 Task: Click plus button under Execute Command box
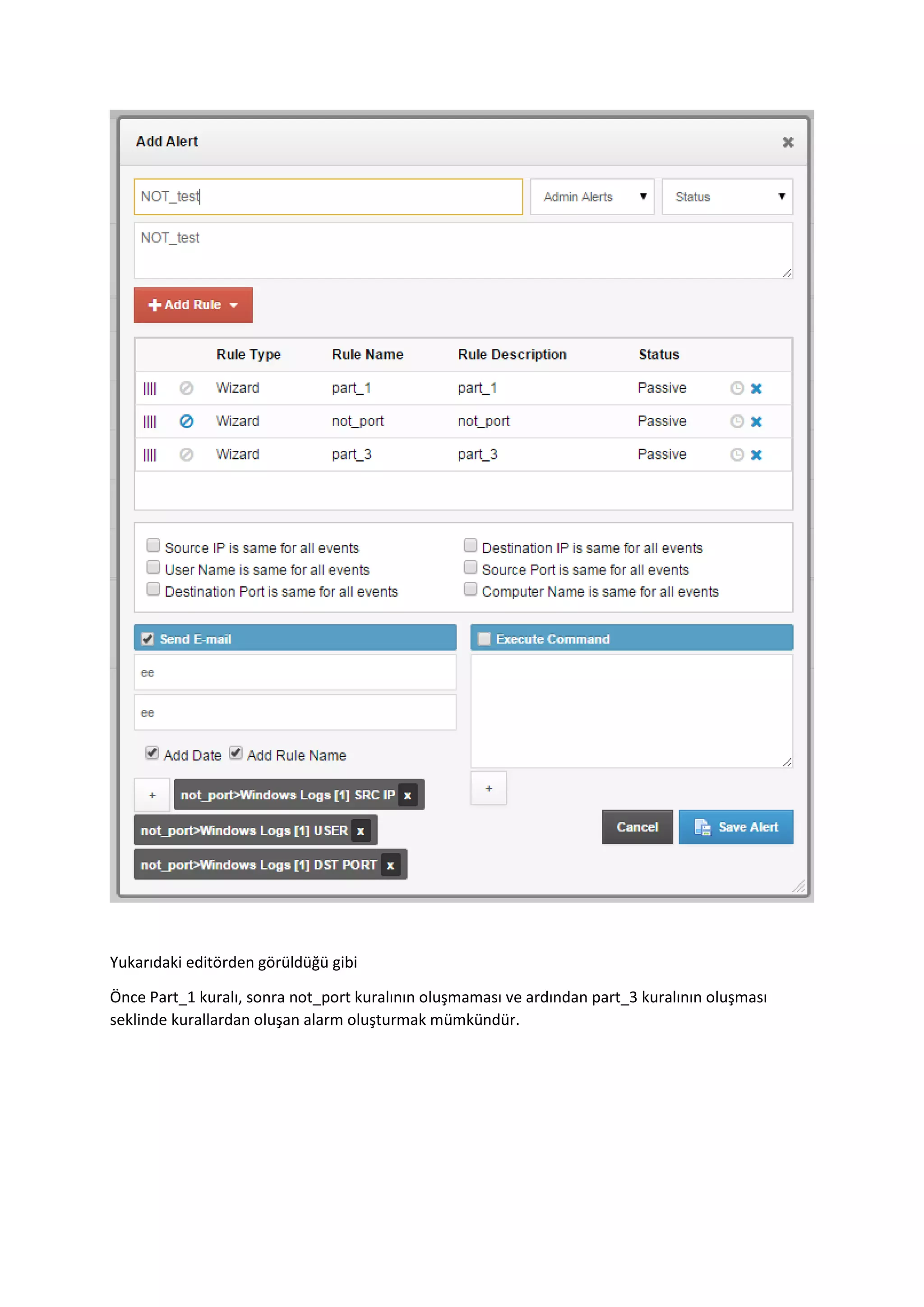pos(489,788)
